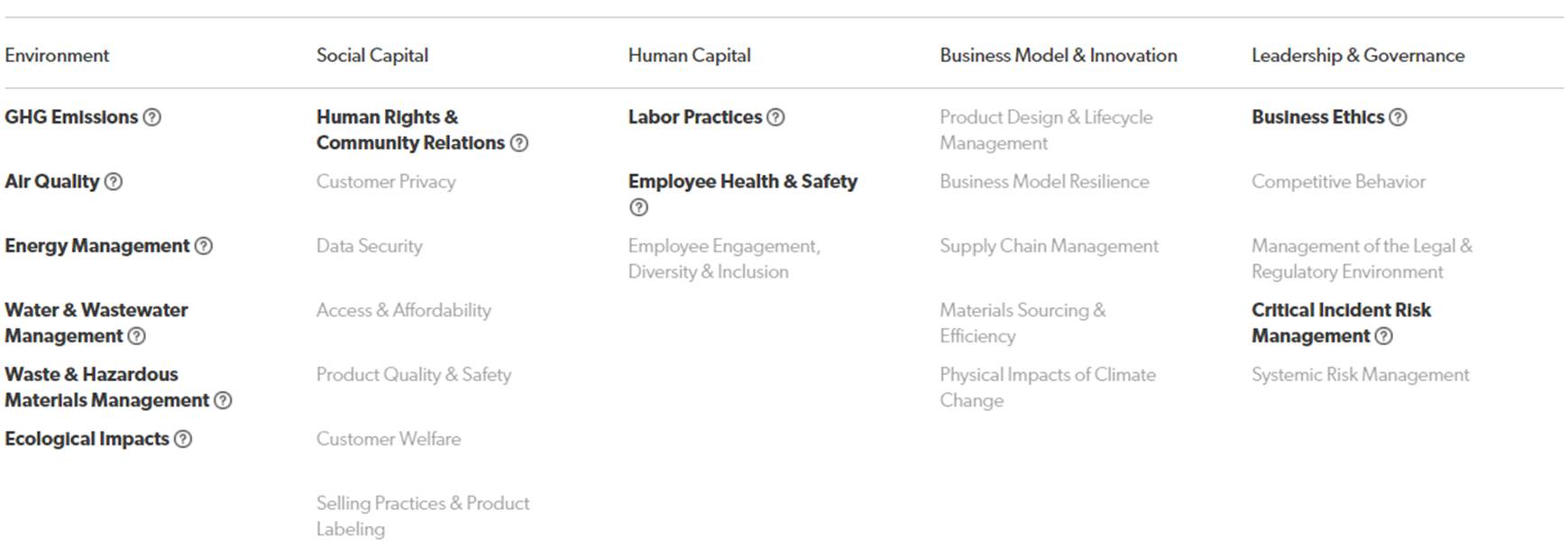Click the Energy Management question mark icon

point(204,246)
